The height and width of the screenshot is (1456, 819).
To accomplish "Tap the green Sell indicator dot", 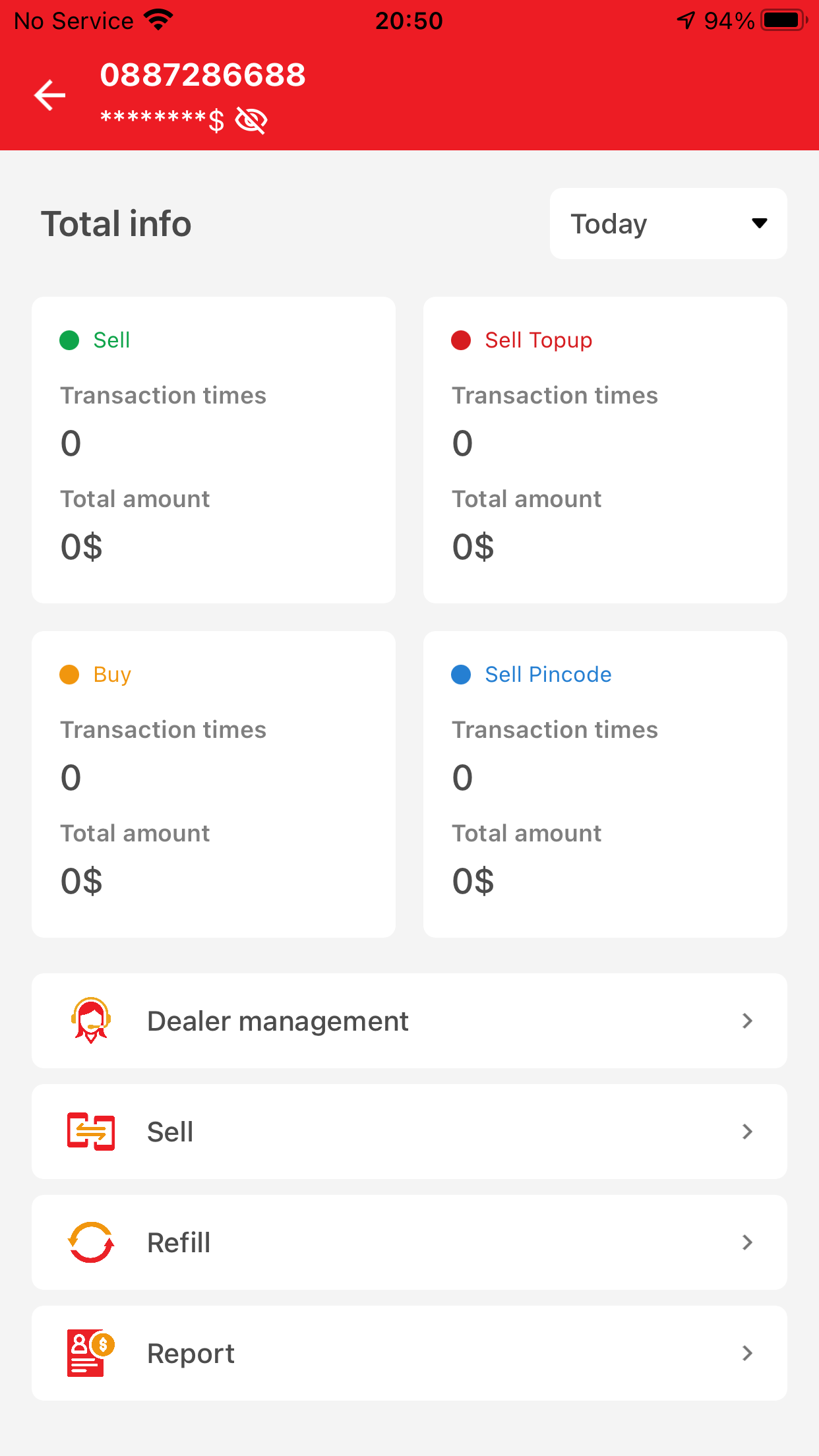I will point(69,340).
